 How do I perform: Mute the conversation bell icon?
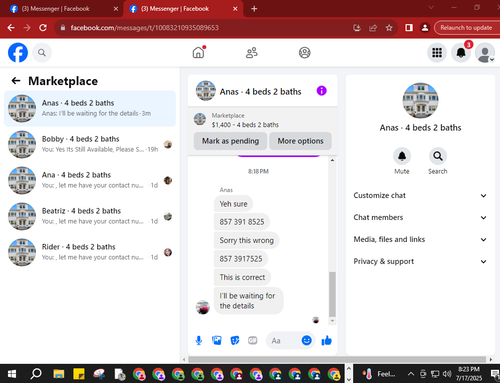pyautogui.click(x=402, y=156)
